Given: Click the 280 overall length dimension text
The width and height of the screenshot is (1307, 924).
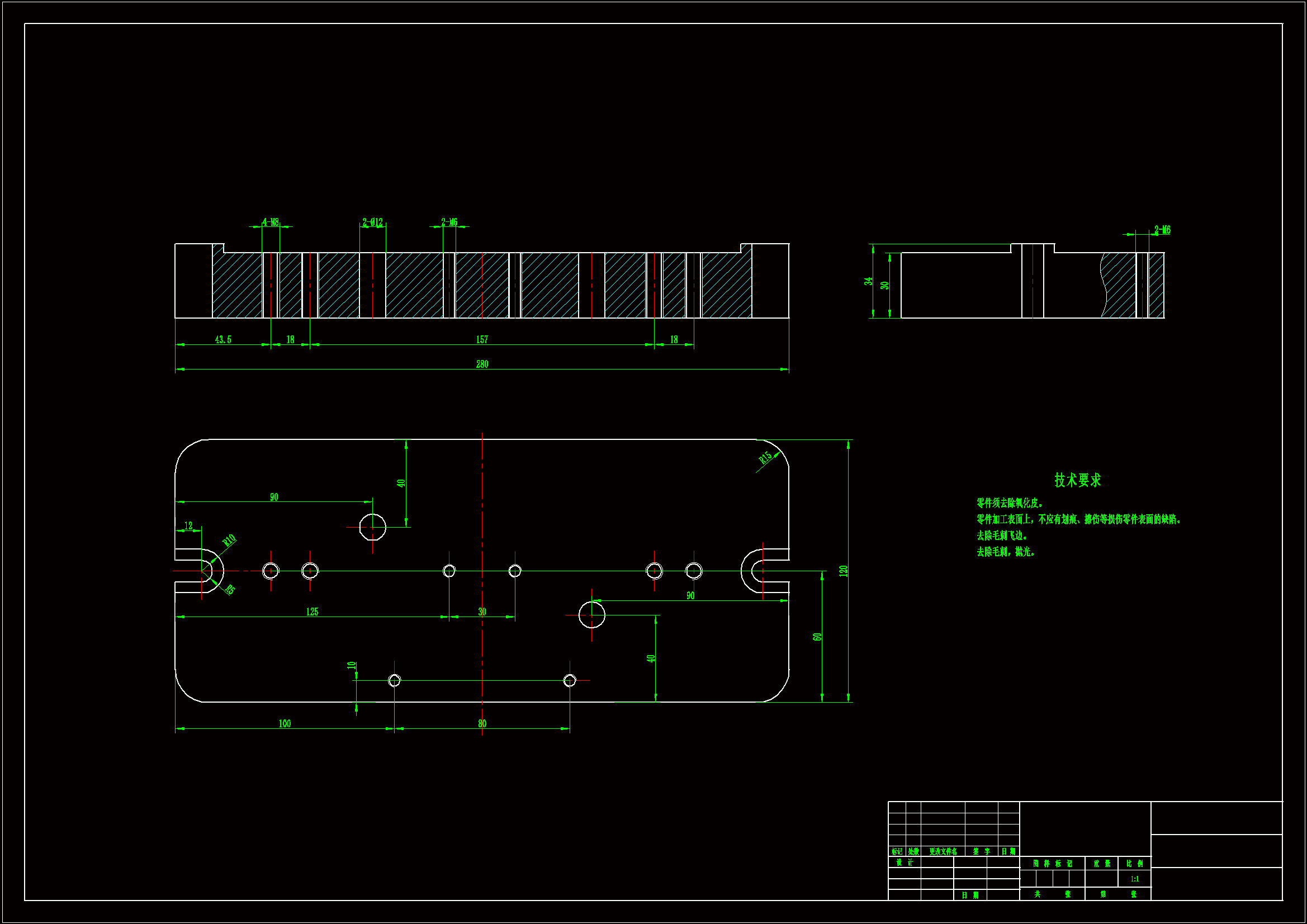Looking at the screenshot, I should 481,364.
